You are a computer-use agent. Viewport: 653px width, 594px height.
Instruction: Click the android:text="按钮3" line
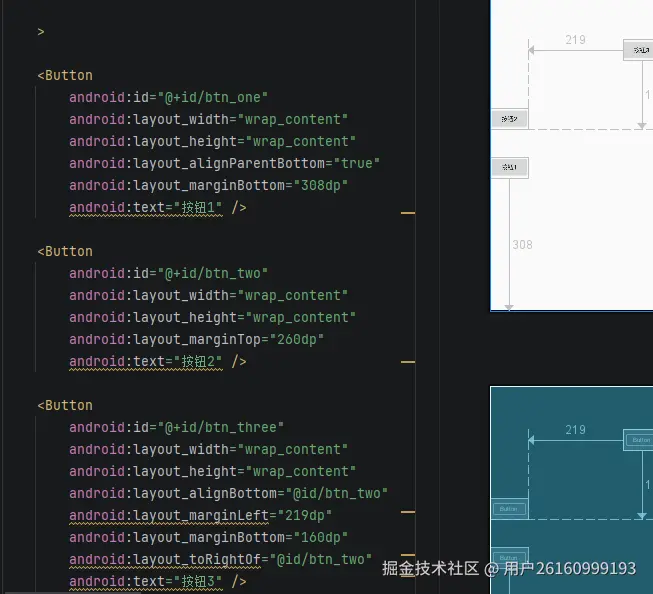click(x=157, y=582)
